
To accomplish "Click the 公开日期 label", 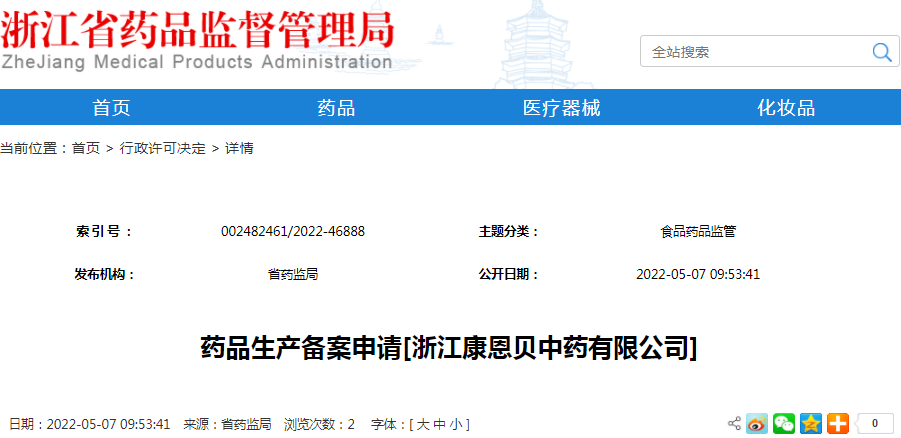I will point(509,275).
